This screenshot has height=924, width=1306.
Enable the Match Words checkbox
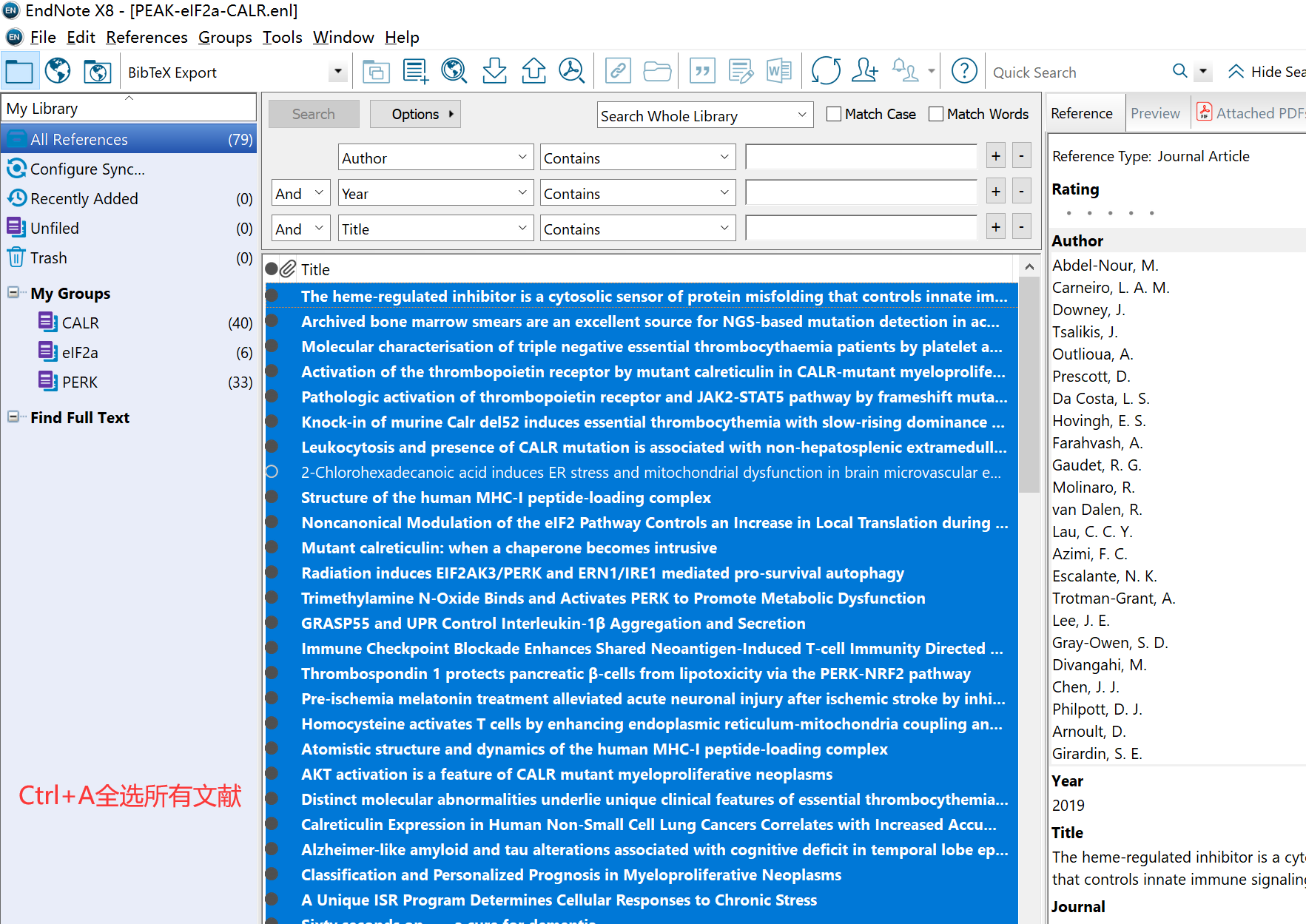click(936, 114)
